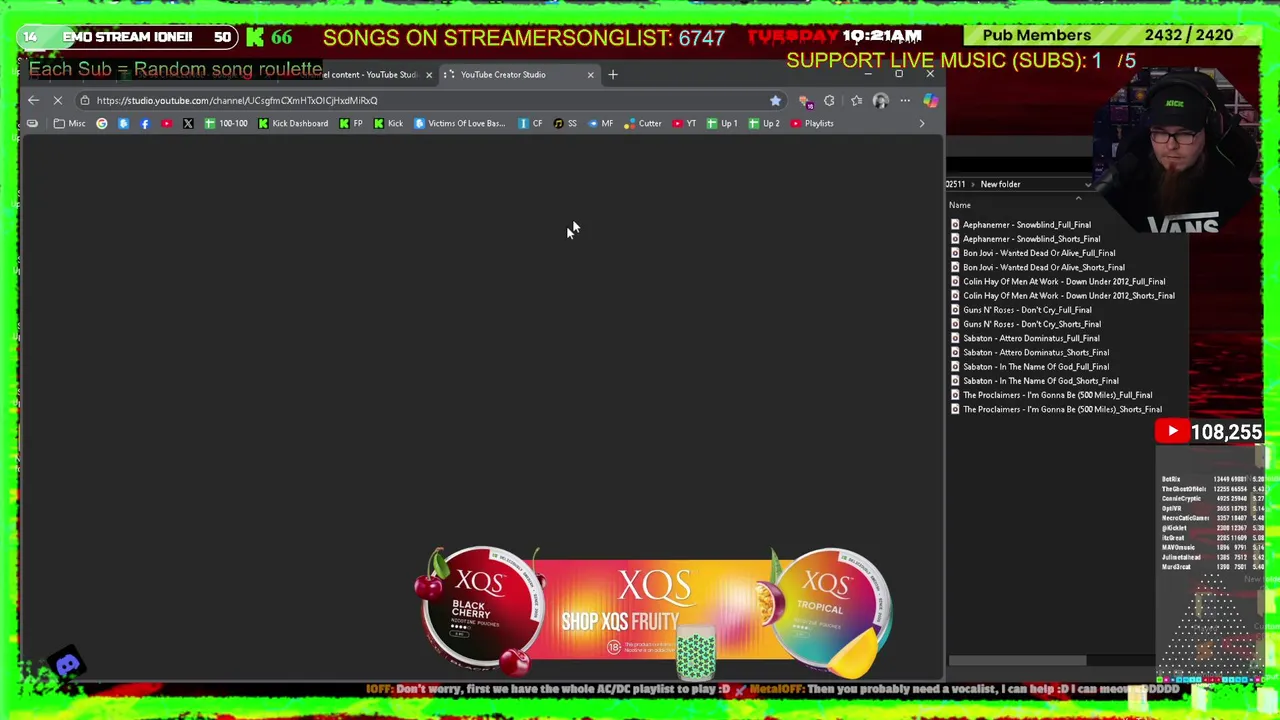Open the Playlists bookmark
The width and height of the screenshot is (1280, 720).
click(x=811, y=123)
